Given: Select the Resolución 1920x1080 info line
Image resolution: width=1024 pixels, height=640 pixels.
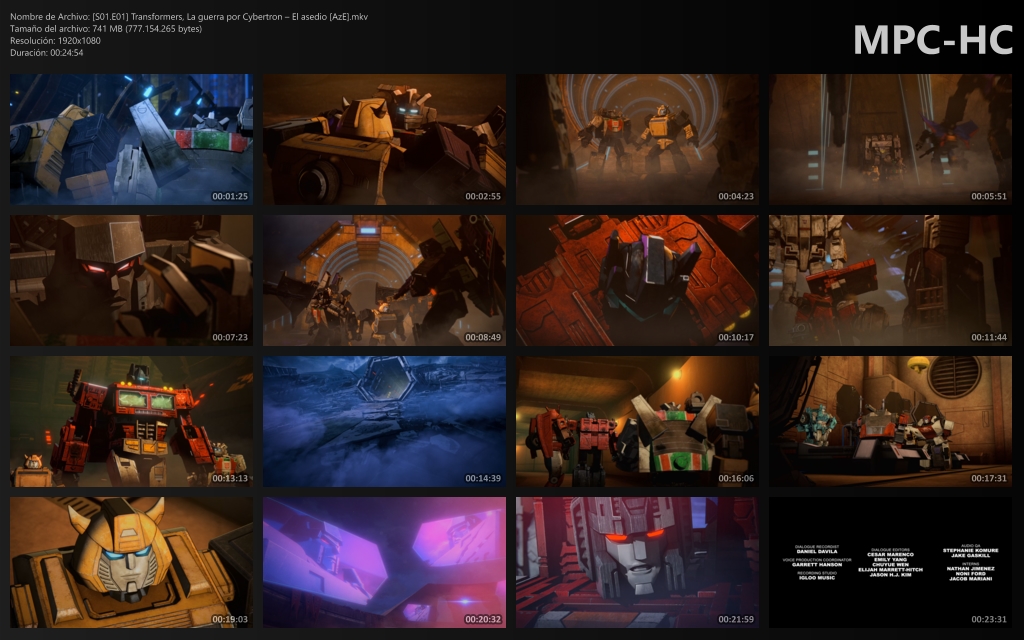Looking at the screenshot, I should pyautogui.click(x=59, y=40).
